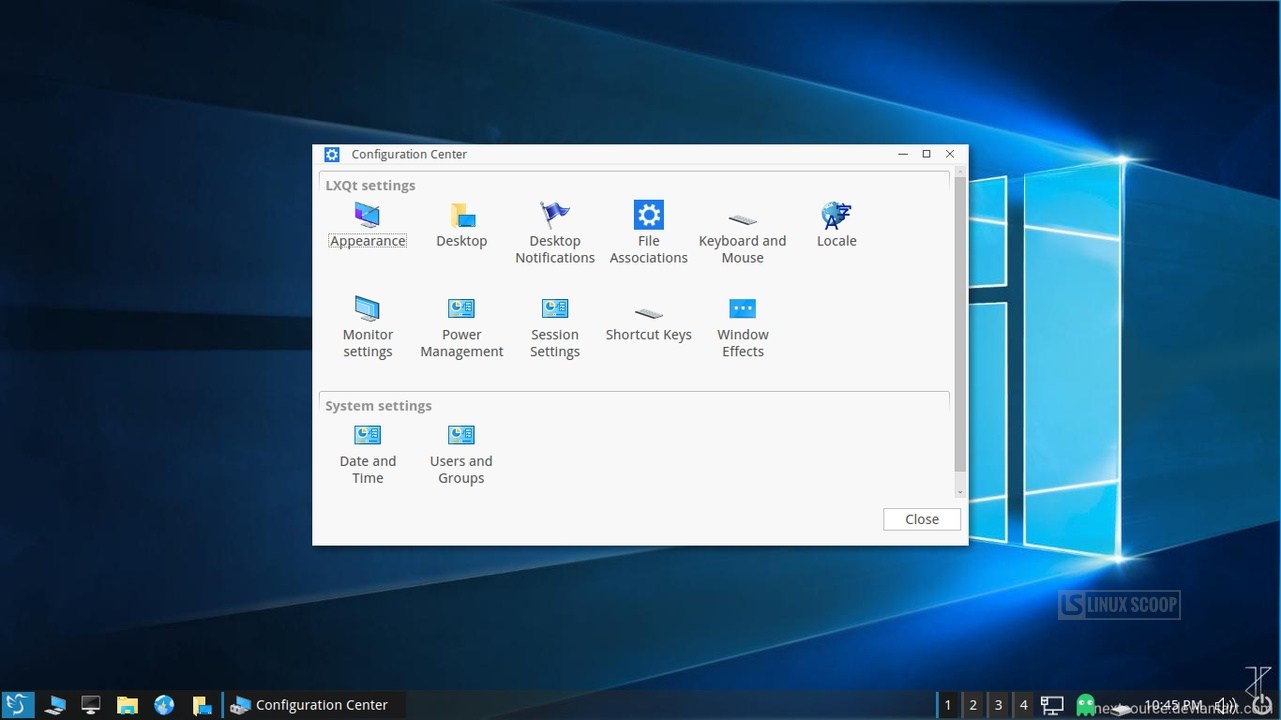Minimize the Configuration Center window
Screen dimensions: 1281x720
coord(903,154)
